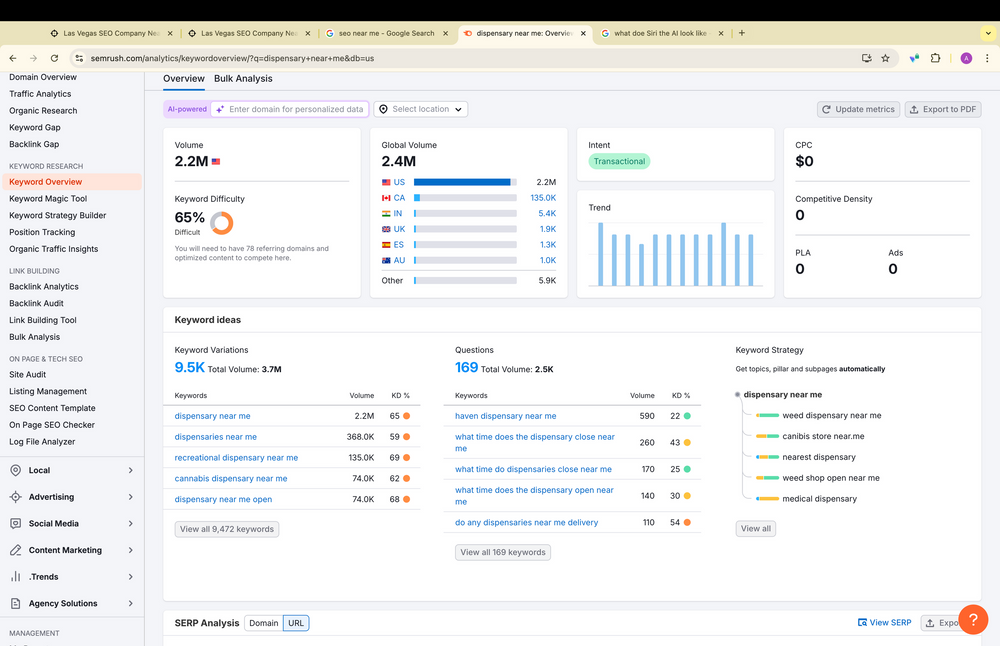
Task: Expand the Local sidebar section
Action: coord(130,470)
